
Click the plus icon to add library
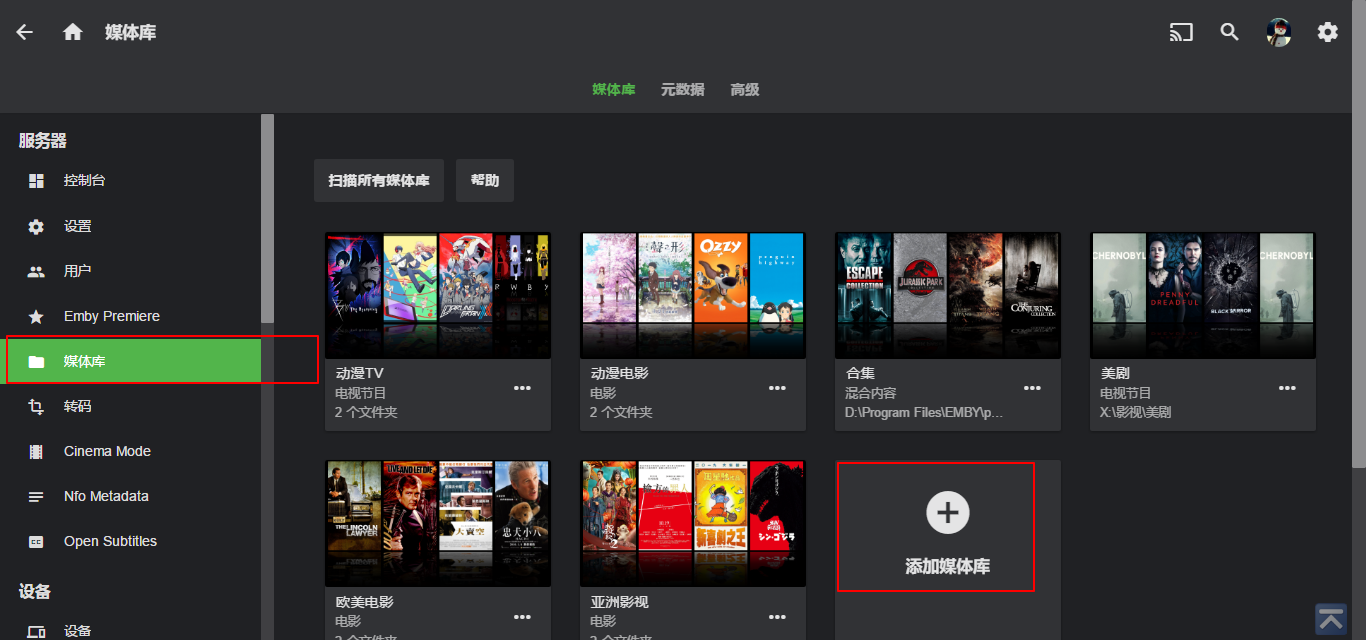pyautogui.click(x=947, y=513)
